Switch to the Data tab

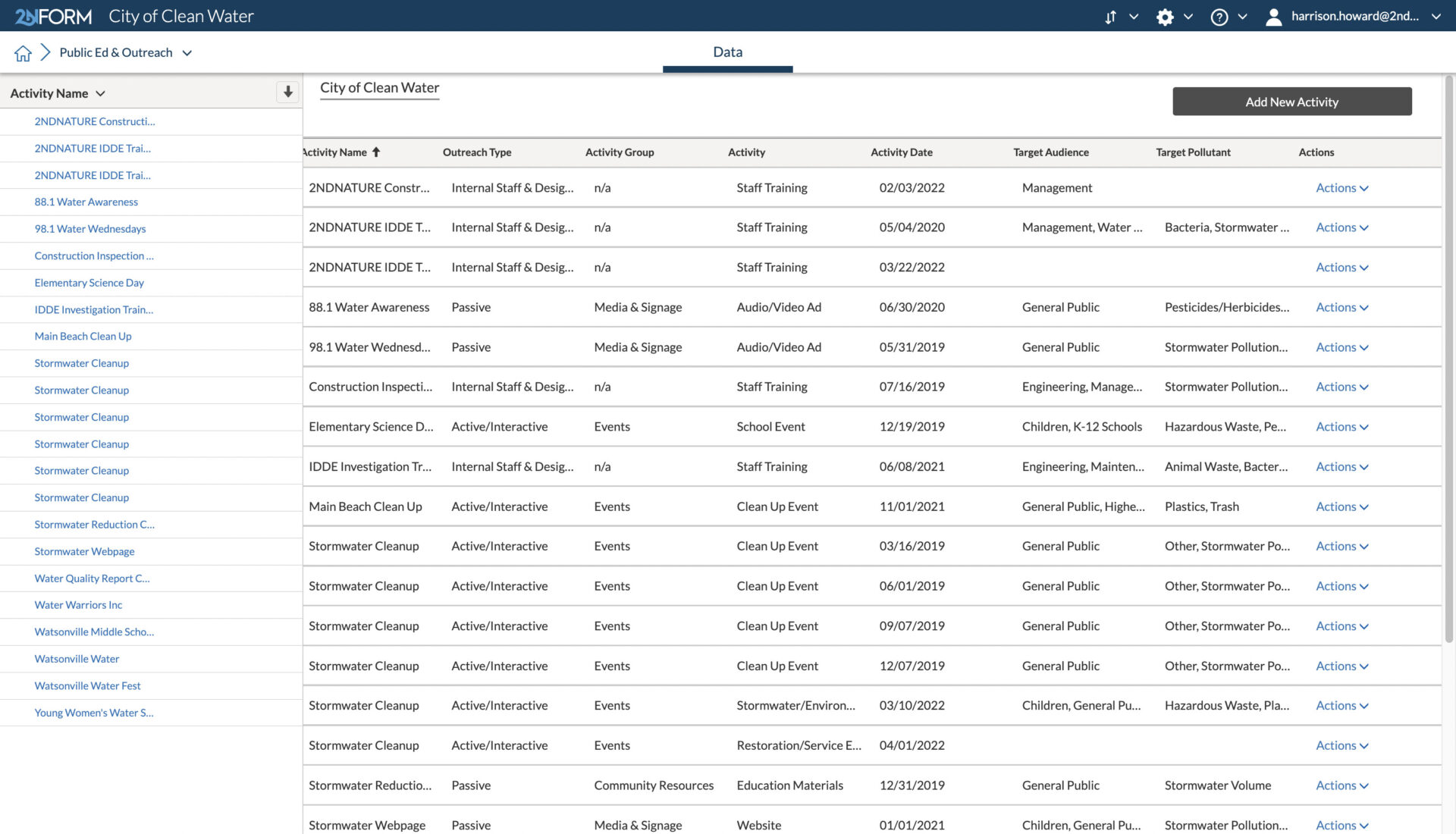coord(727,52)
